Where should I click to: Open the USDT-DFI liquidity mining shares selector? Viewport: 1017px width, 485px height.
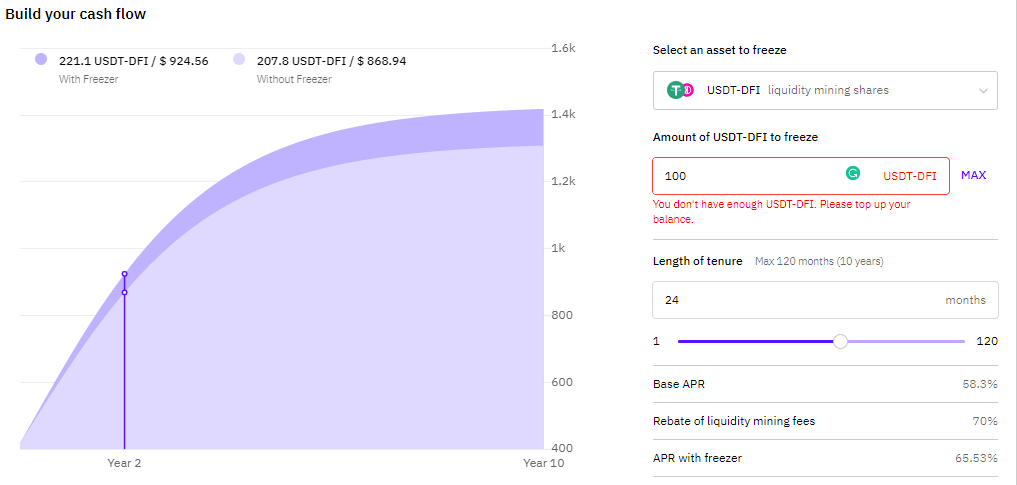click(825, 90)
